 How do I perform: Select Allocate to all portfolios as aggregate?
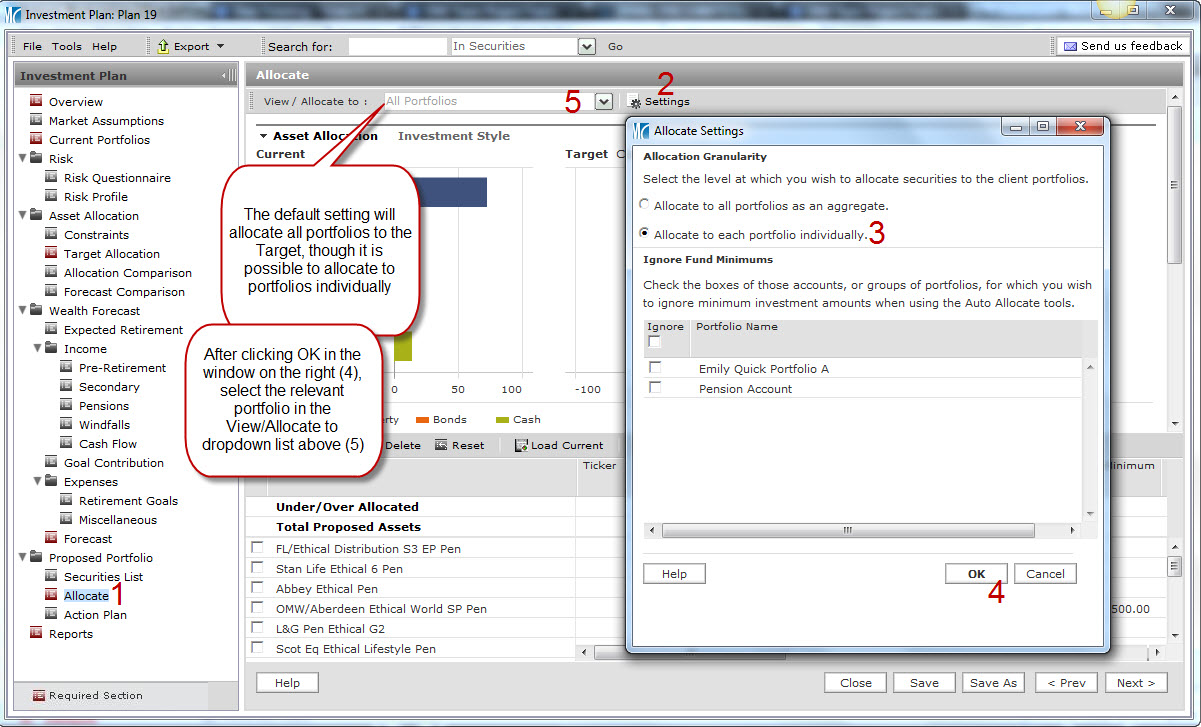(x=644, y=205)
